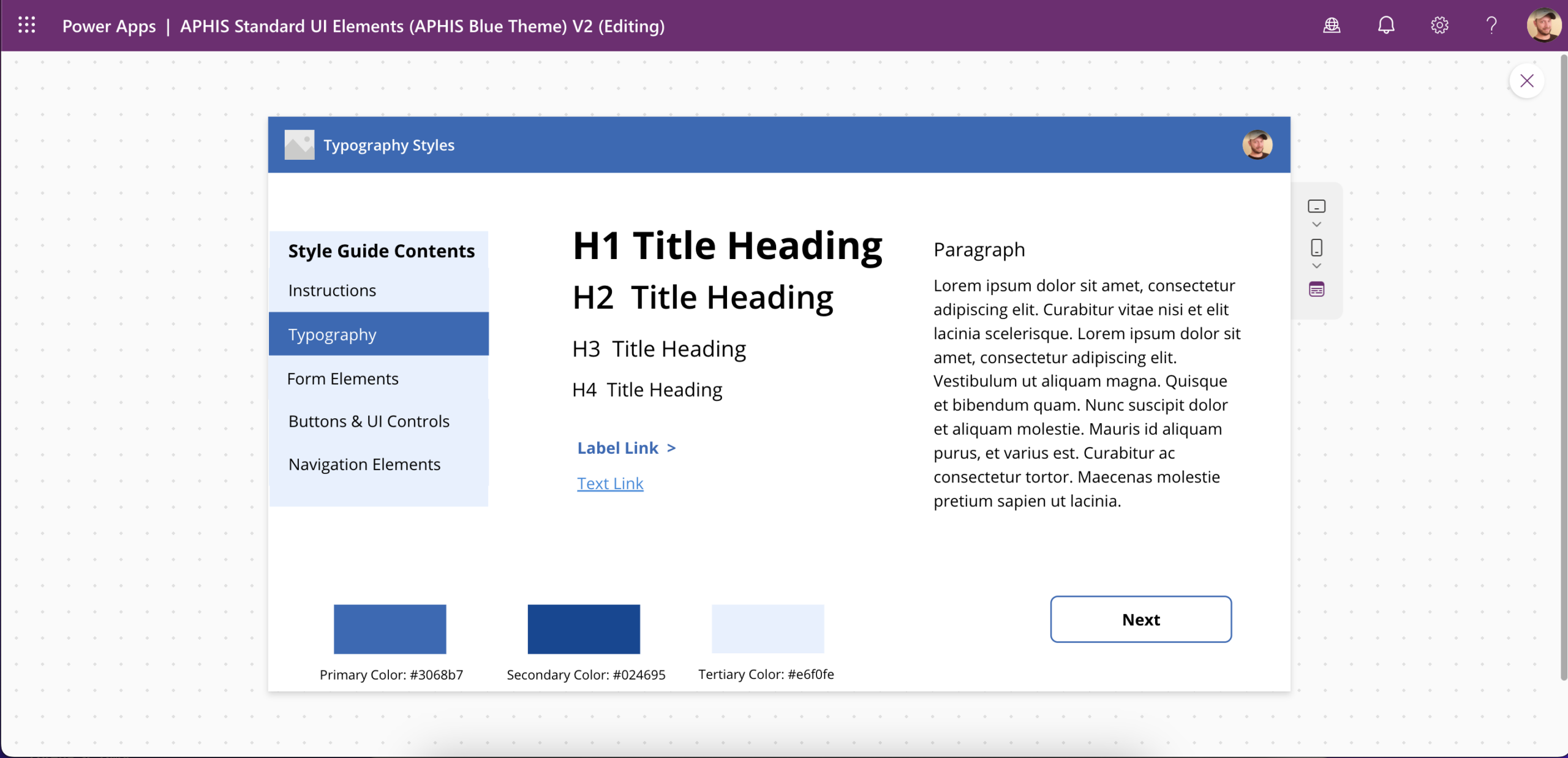
Task: Select the phone device preview icon
Action: [1316, 248]
